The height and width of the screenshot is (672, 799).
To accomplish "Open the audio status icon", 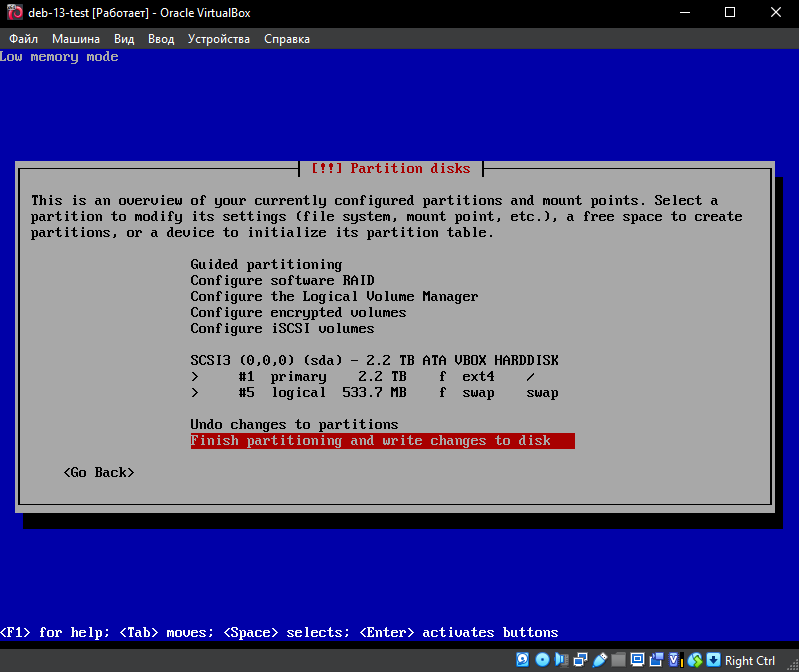I will point(561,660).
